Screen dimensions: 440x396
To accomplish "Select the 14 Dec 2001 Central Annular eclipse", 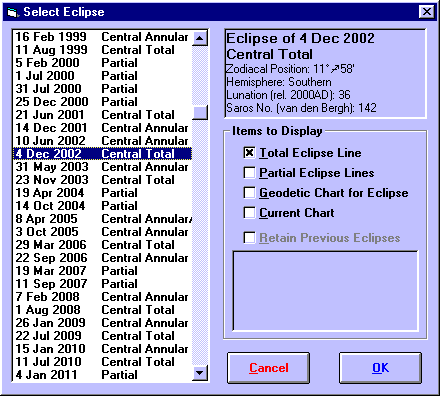I will (x=102, y=128).
